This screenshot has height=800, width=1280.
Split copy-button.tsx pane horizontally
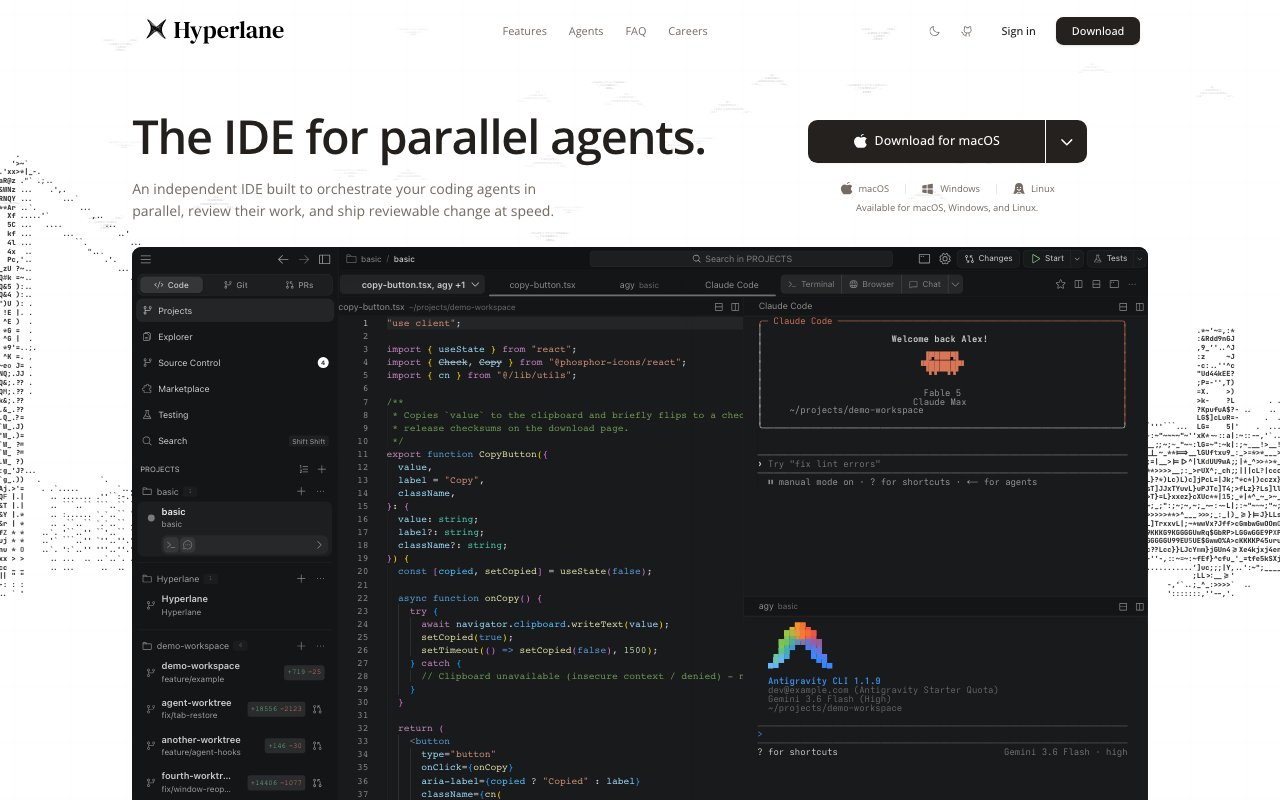coord(718,307)
